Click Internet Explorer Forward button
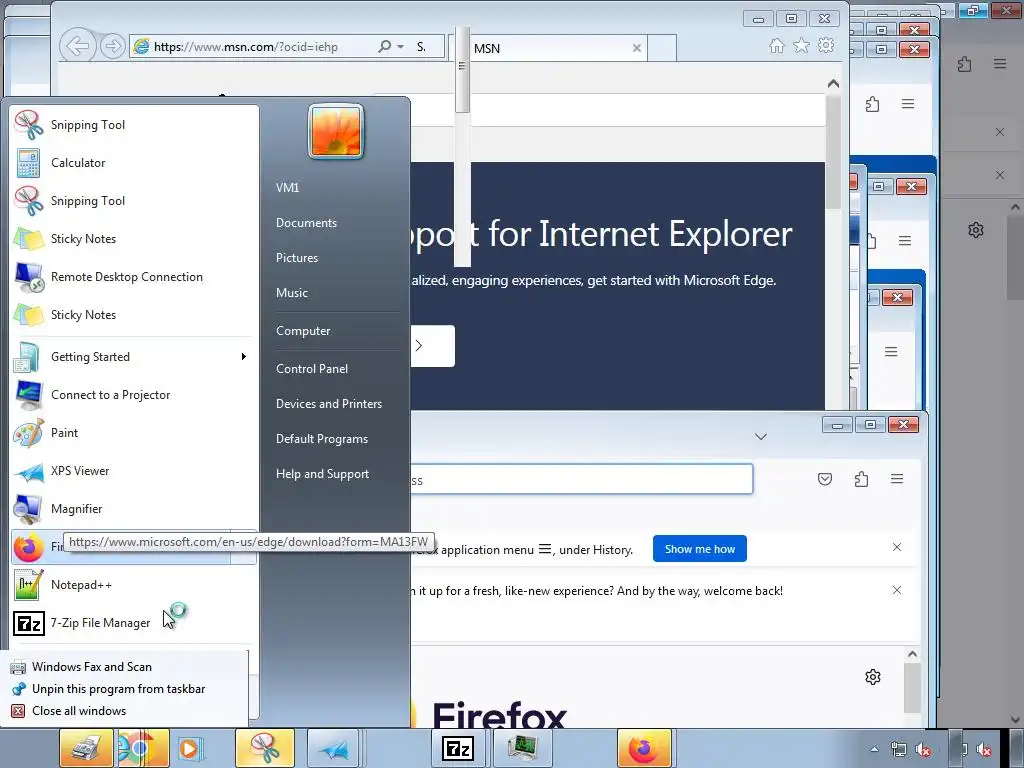 (113, 46)
